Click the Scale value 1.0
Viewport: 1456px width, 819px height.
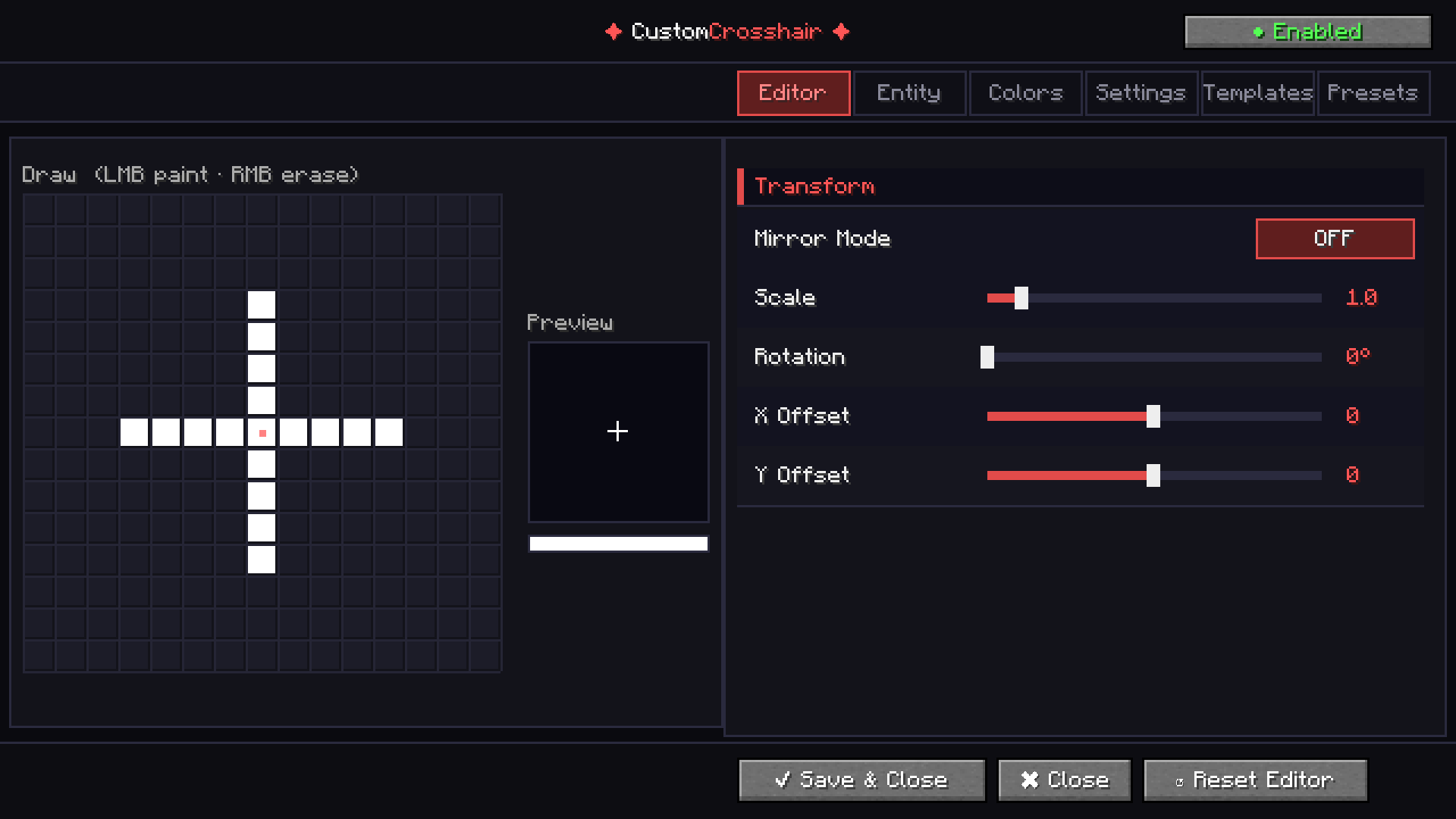click(1361, 298)
